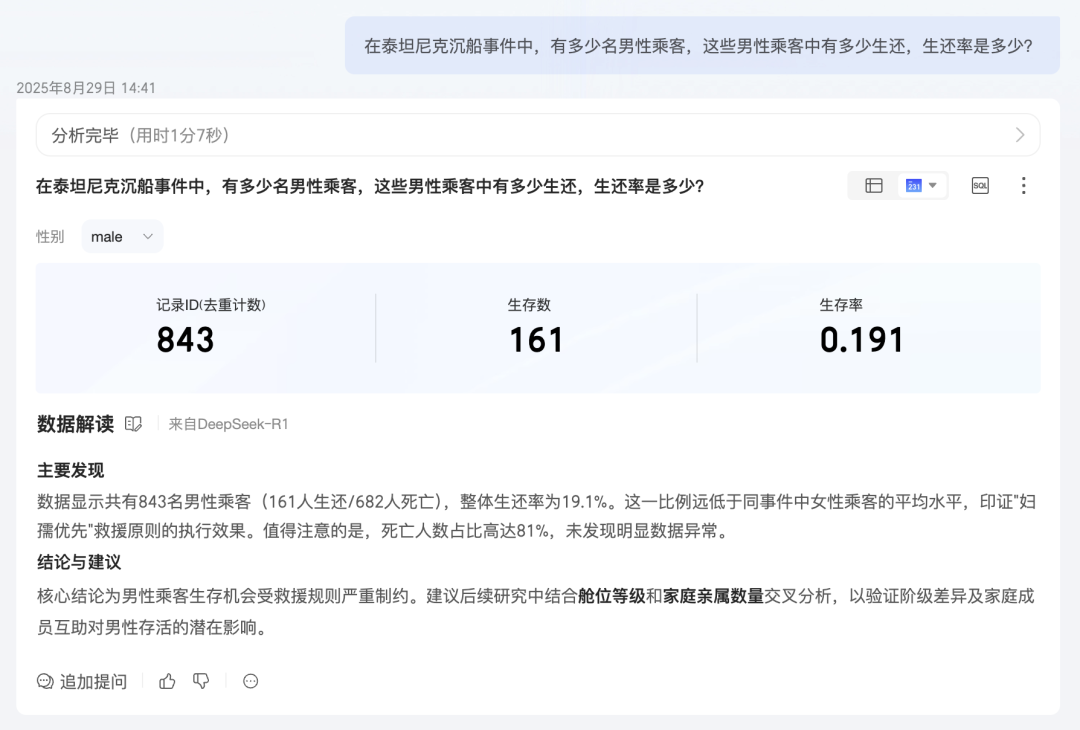Open the round ellipsis bubble icon

[251, 682]
